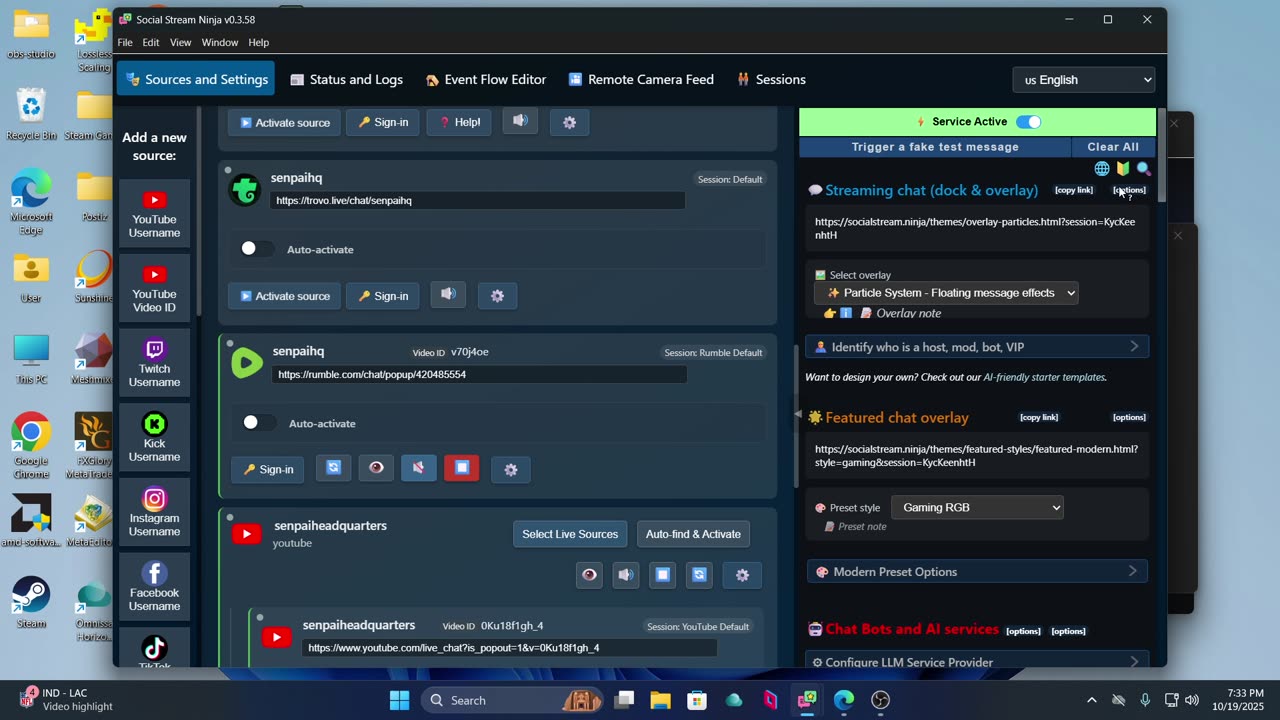Viewport: 1280px width, 720px height.
Task: Click the magnifying glass search icon
Action: pyautogui.click(x=1144, y=169)
